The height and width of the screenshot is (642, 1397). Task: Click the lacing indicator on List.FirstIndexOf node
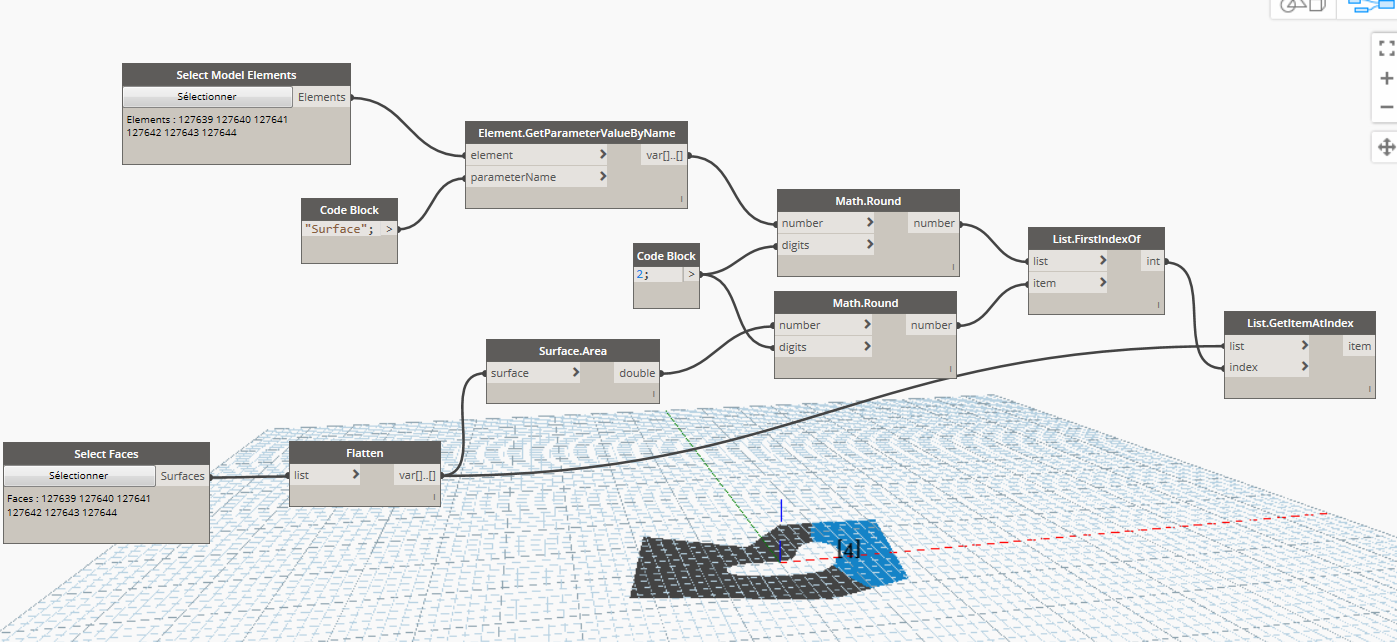pyautogui.click(x=1158, y=306)
